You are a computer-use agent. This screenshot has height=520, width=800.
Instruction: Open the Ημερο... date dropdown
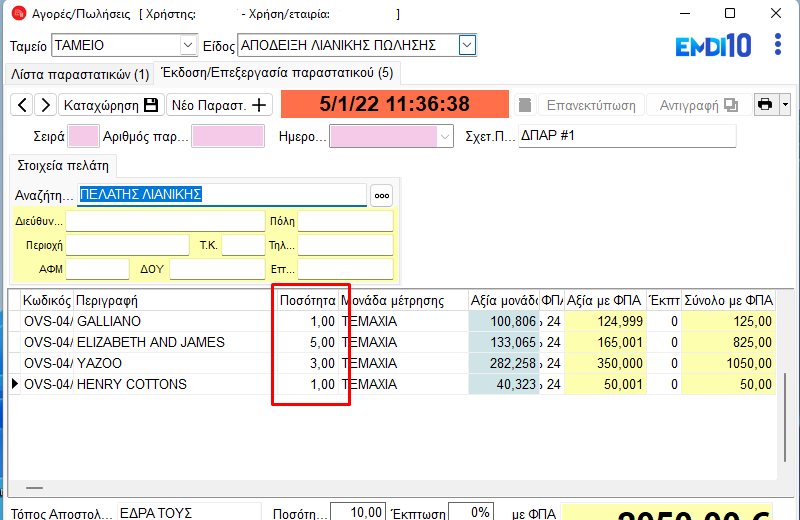coord(444,137)
